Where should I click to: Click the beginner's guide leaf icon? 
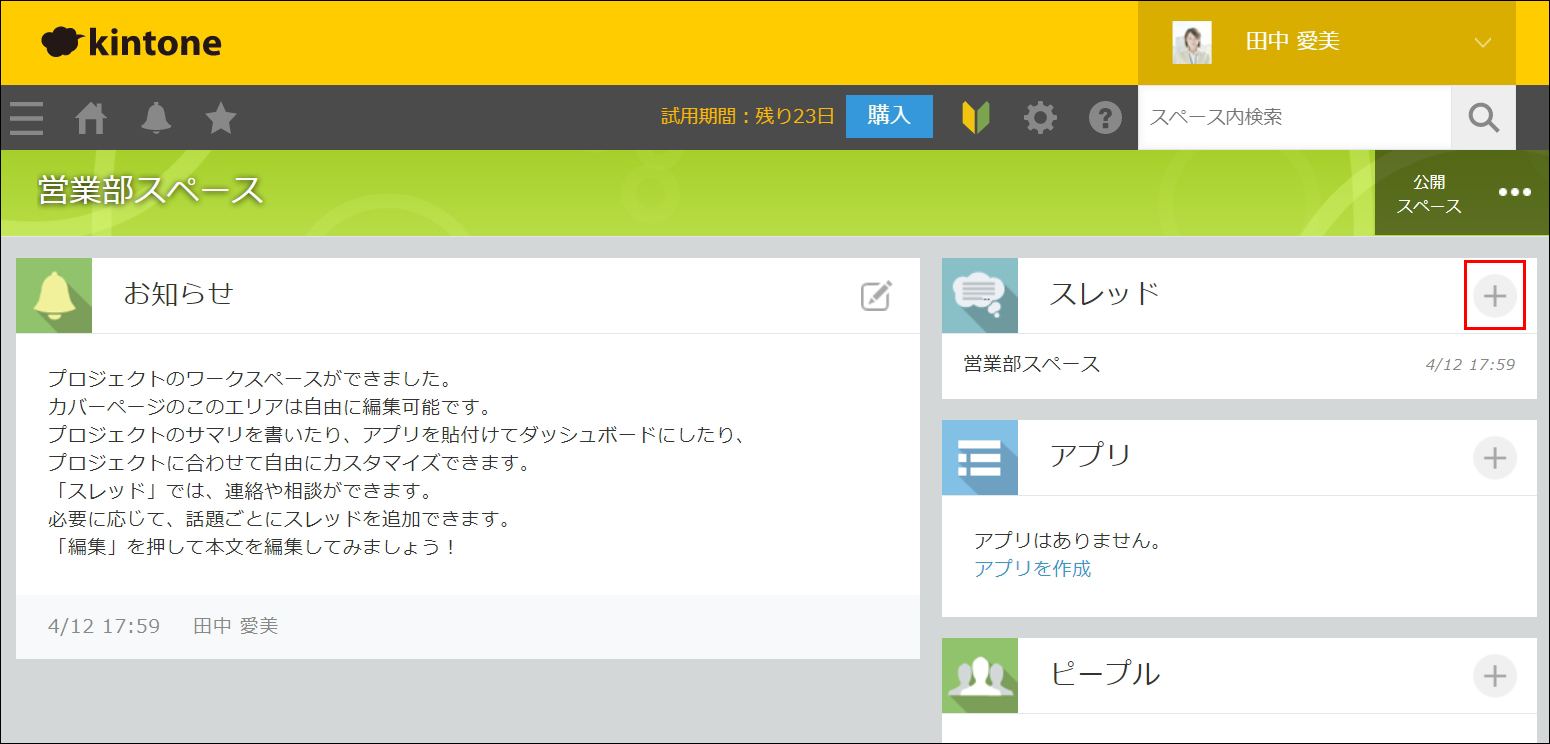coord(975,117)
